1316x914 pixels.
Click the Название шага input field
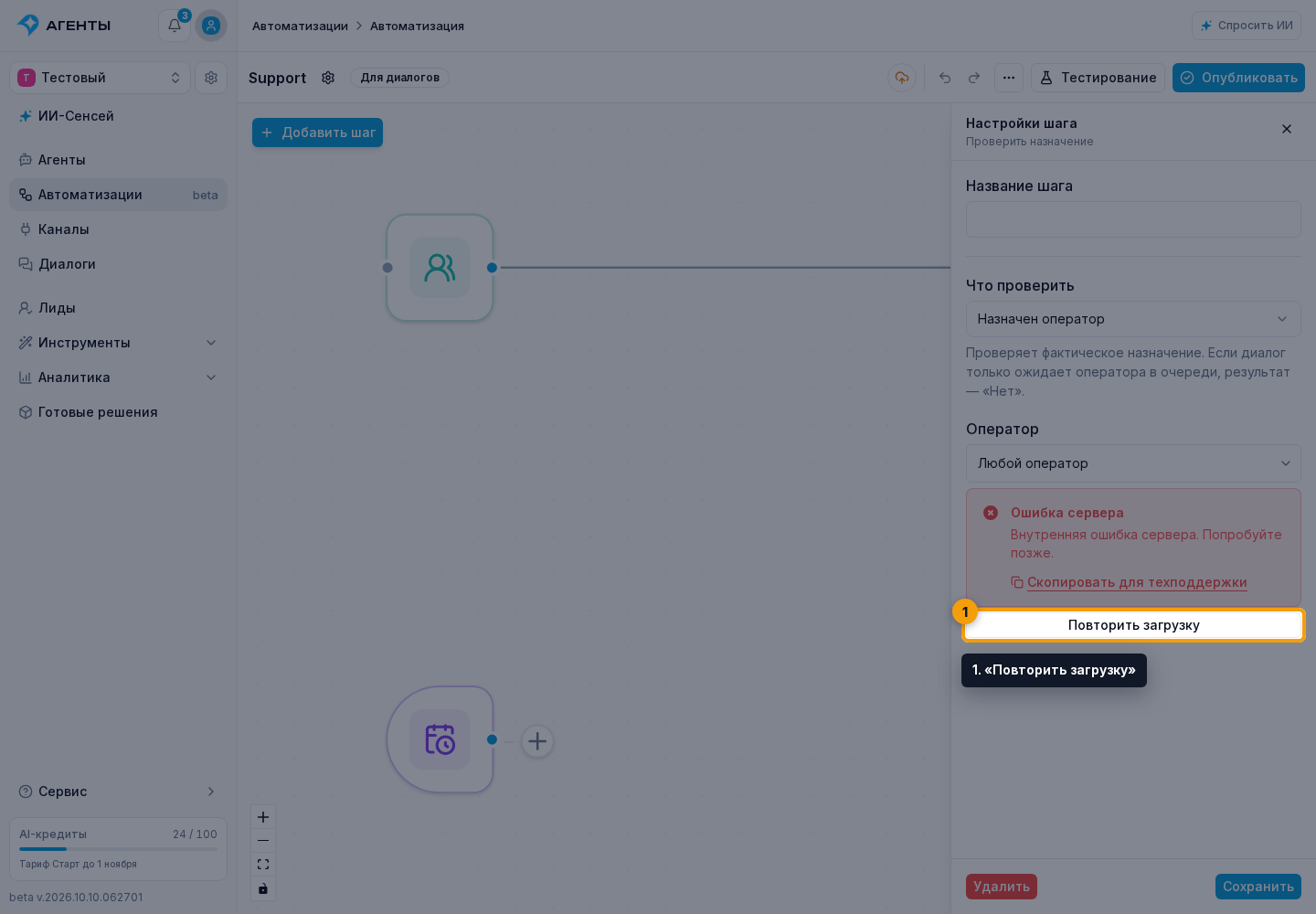coord(1133,219)
